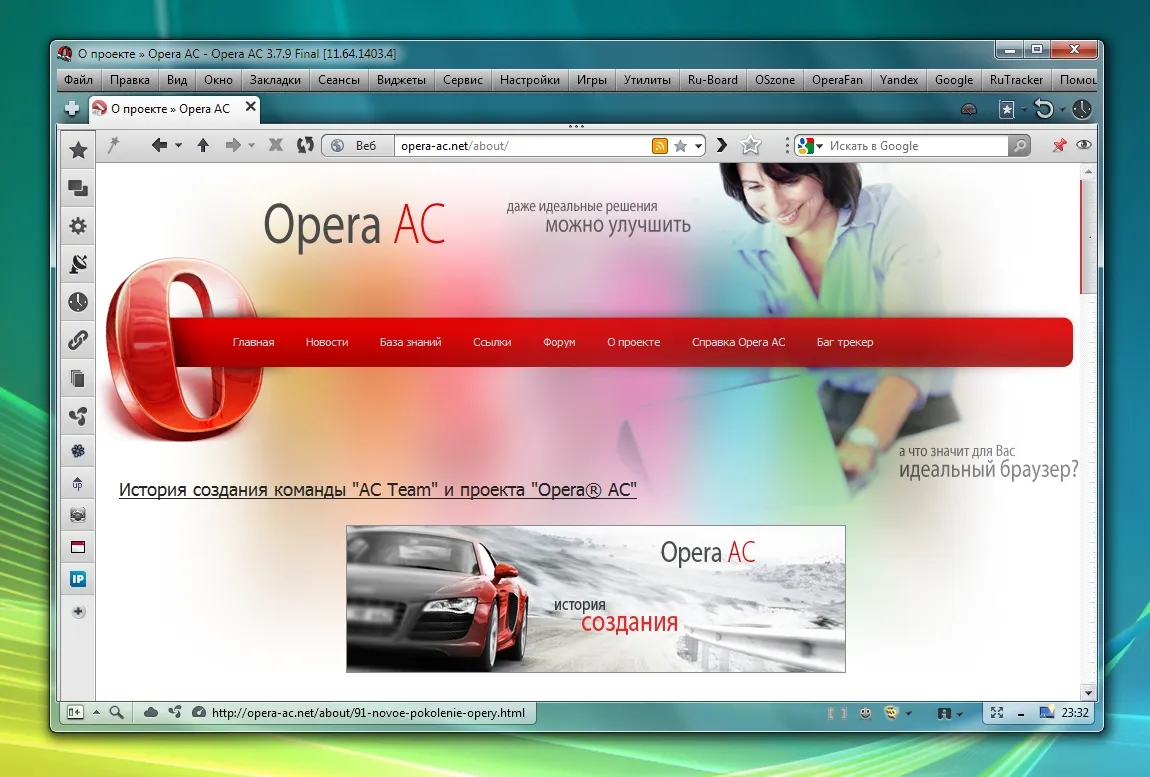Open the Закладки menu
1150x777 pixels.
click(x=274, y=80)
